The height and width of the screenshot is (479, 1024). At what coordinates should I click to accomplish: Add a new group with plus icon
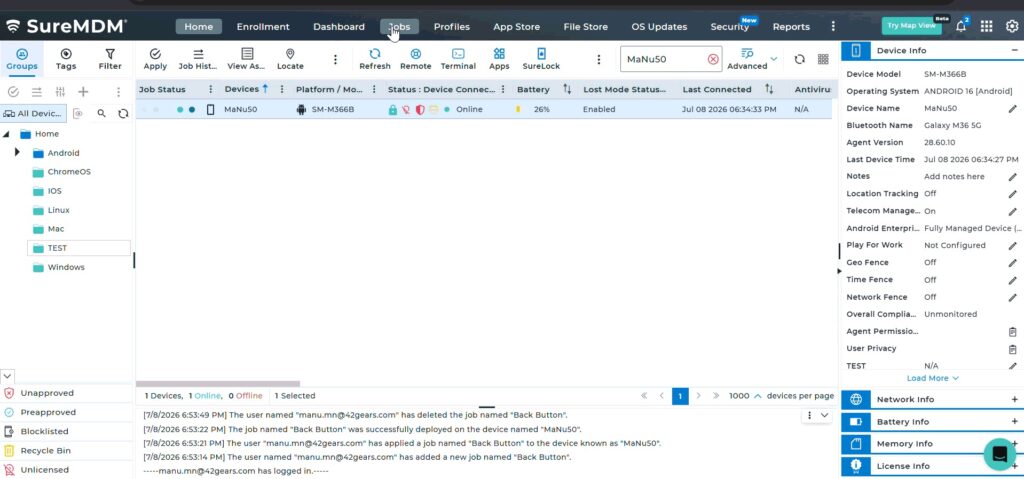click(83, 92)
